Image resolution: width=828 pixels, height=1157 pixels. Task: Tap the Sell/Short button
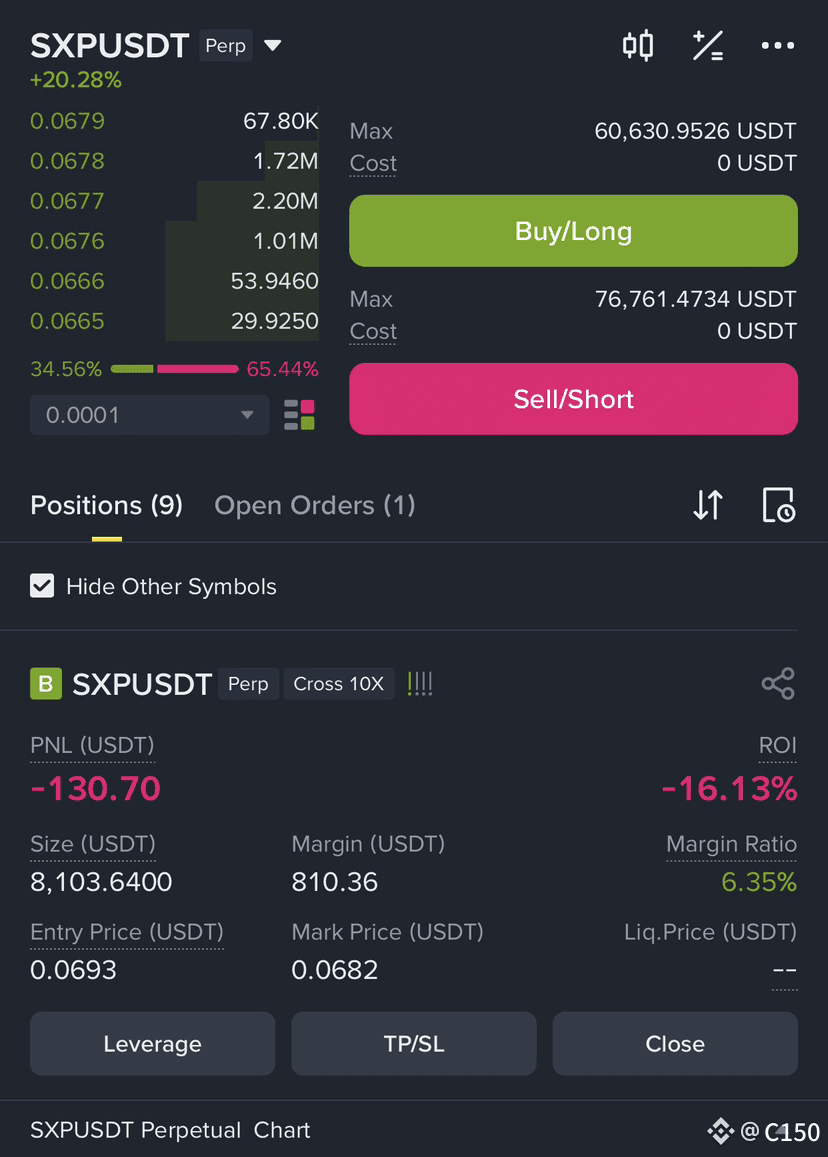(x=573, y=399)
